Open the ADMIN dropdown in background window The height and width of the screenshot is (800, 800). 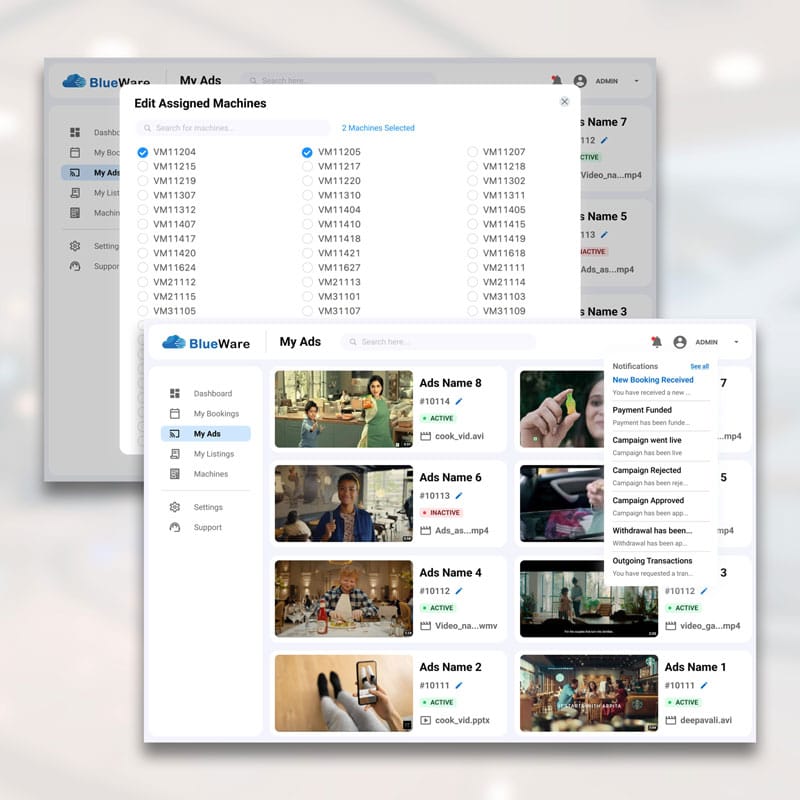(637, 81)
